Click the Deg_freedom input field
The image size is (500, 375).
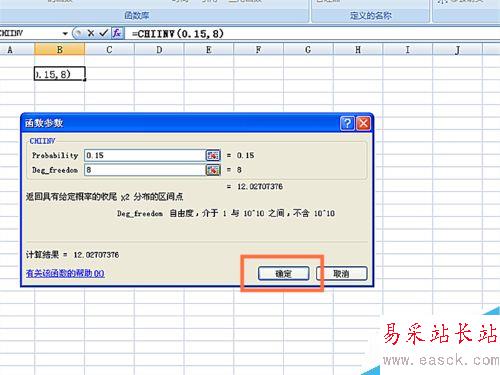pyautogui.click(x=145, y=170)
